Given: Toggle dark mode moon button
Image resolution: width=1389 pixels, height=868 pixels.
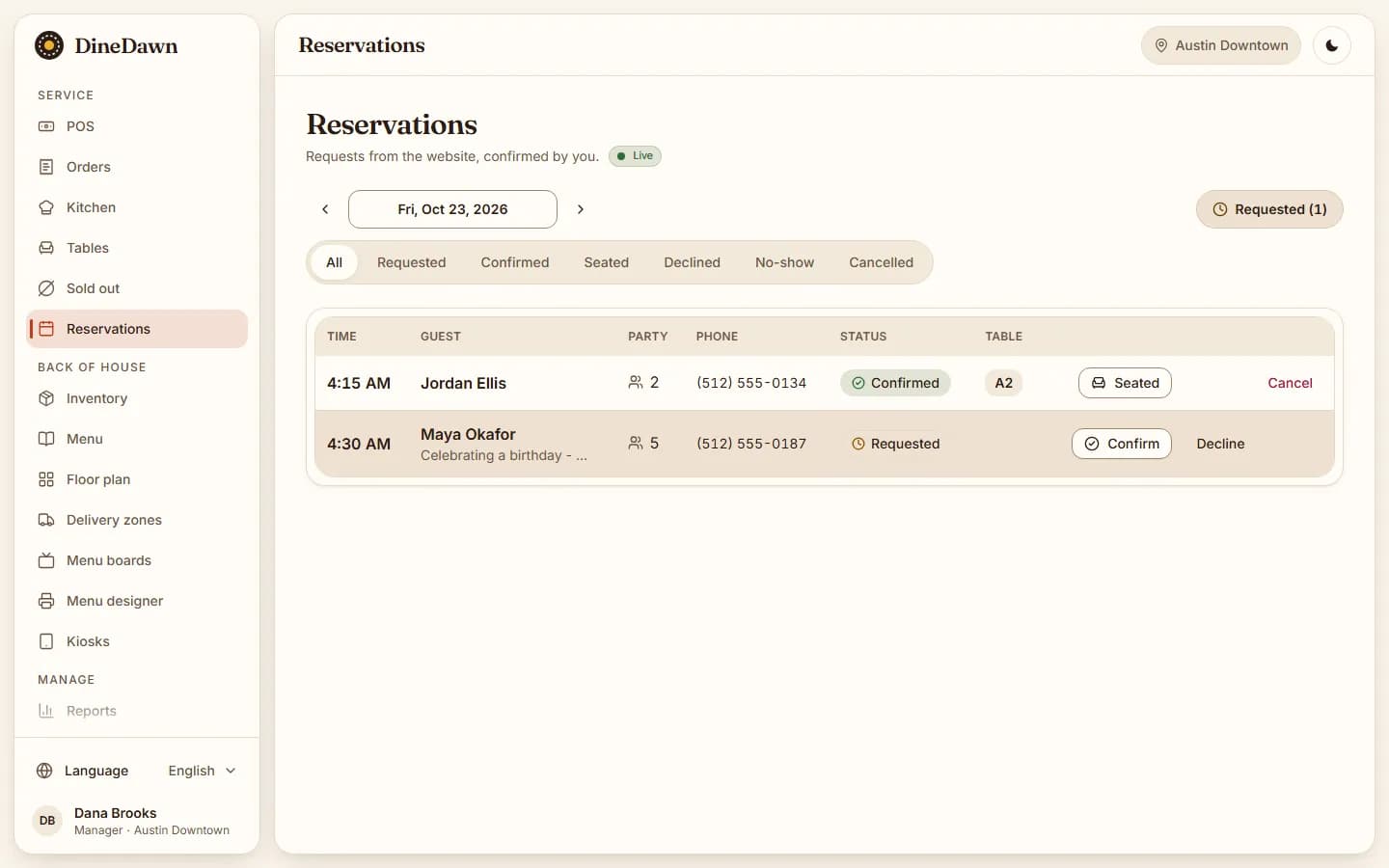Looking at the screenshot, I should (1332, 45).
